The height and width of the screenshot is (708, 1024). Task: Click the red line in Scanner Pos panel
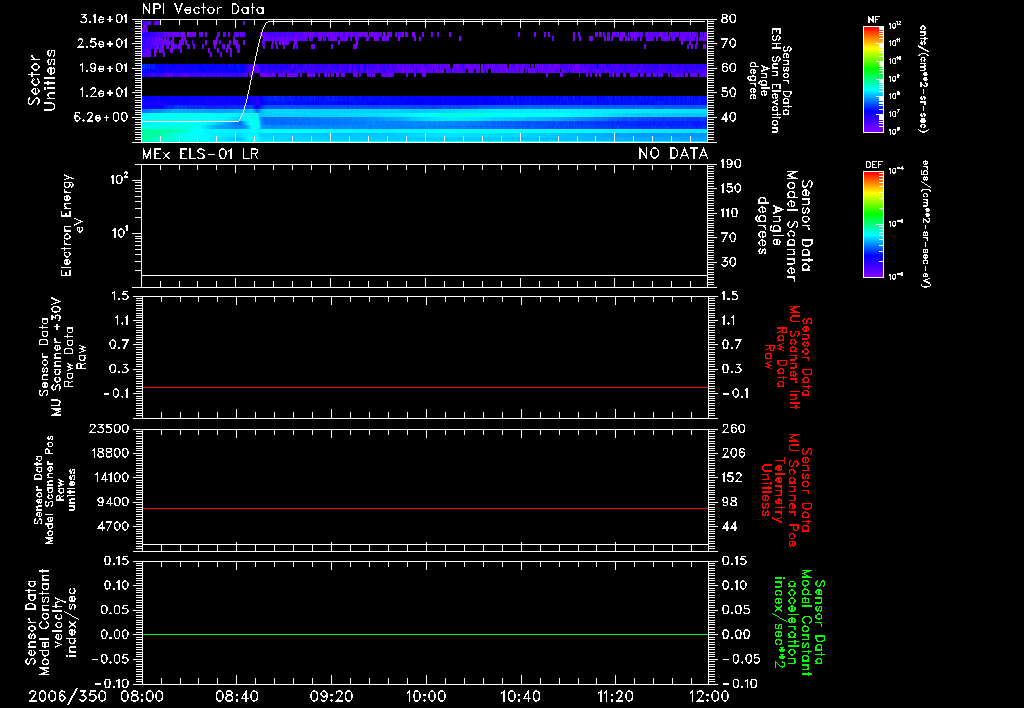pos(424,508)
